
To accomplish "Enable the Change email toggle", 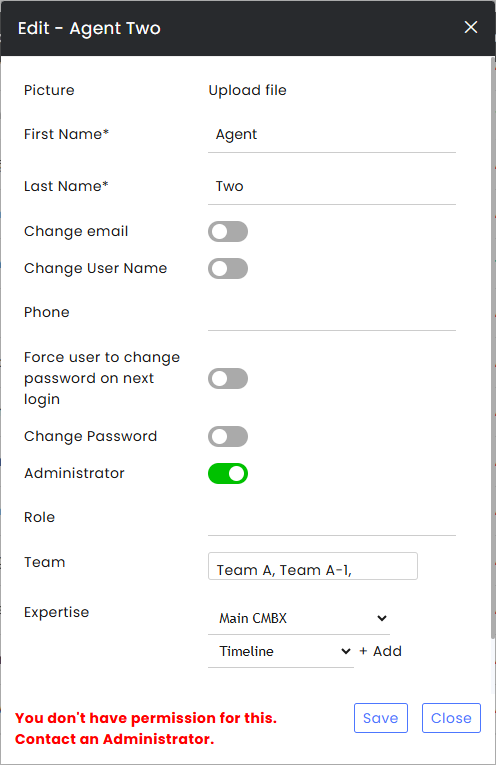I will 228,231.
